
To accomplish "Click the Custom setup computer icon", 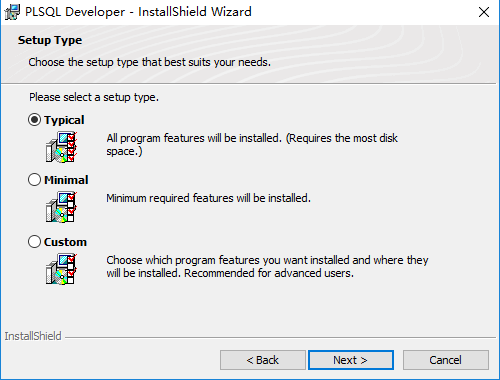I will [61, 269].
